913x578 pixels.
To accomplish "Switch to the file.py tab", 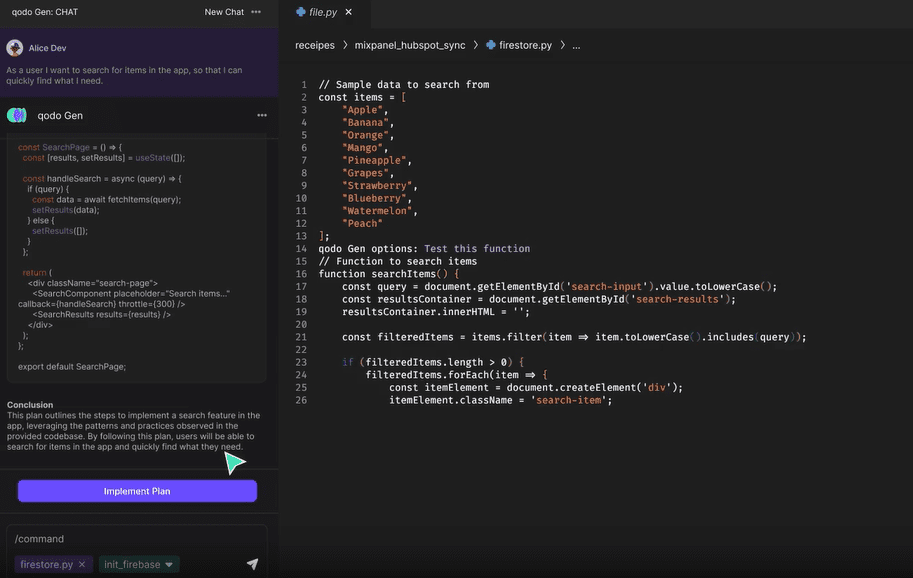I will tap(323, 12).
